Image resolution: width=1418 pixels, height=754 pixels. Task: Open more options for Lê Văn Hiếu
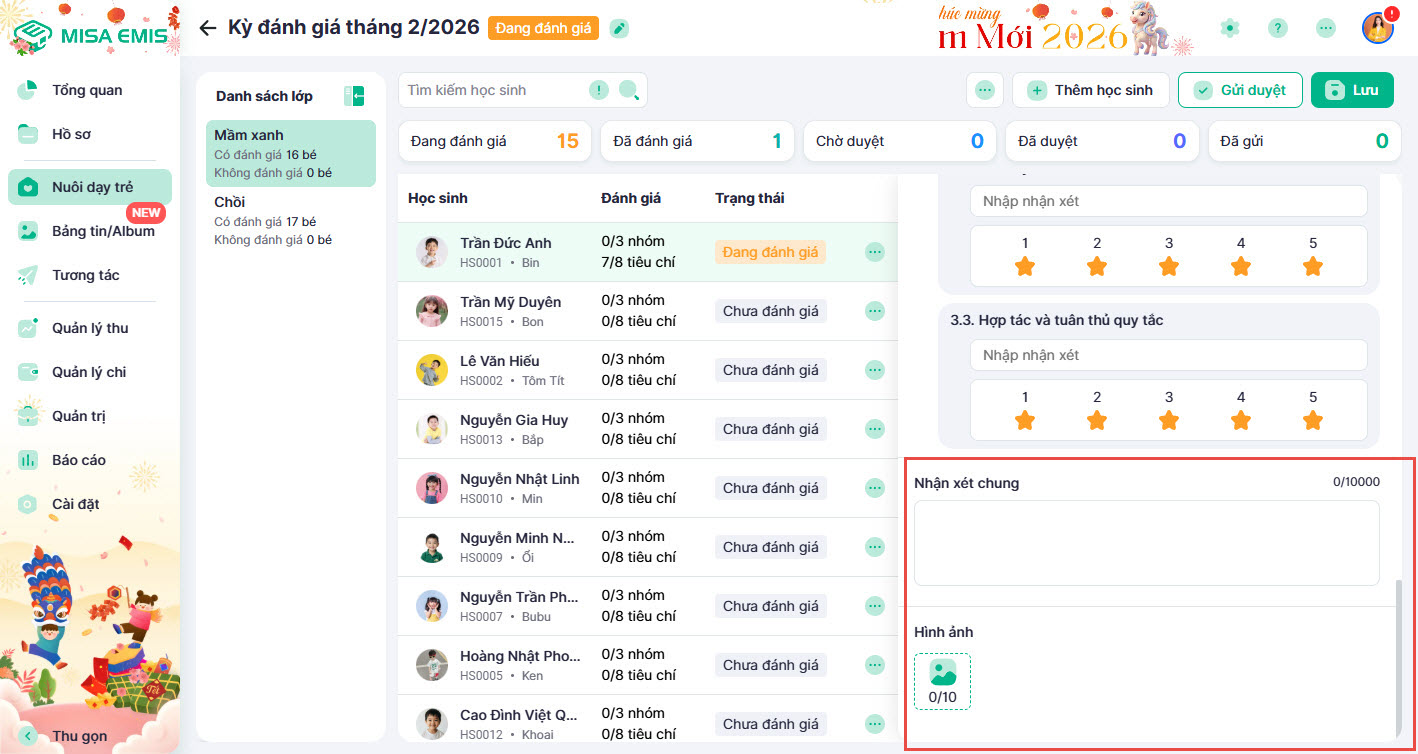(x=875, y=370)
